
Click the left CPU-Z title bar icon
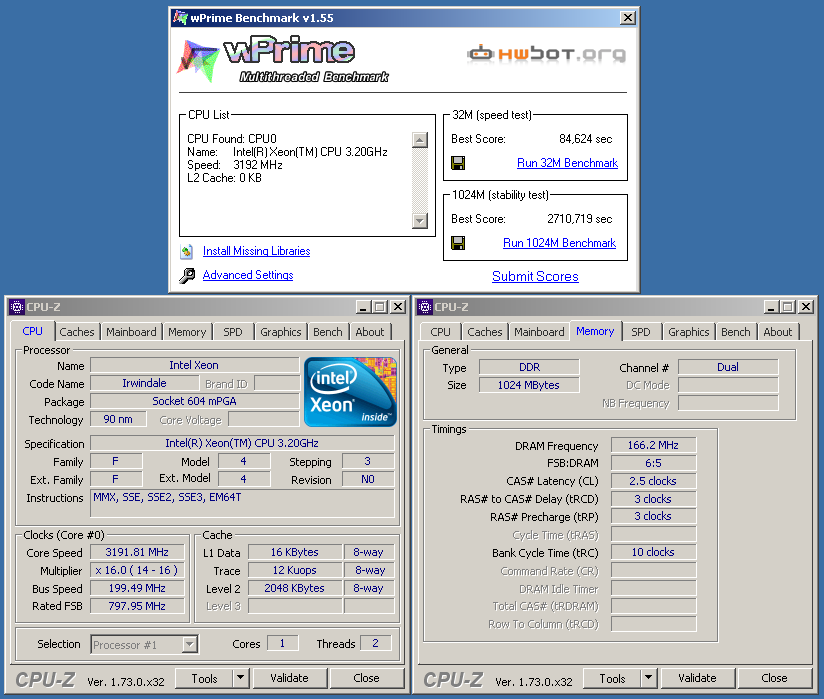point(17,307)
